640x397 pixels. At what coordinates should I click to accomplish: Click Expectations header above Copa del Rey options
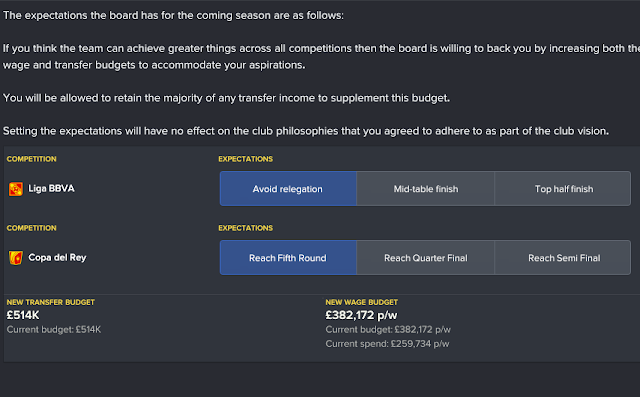click(x=245, y=228)
